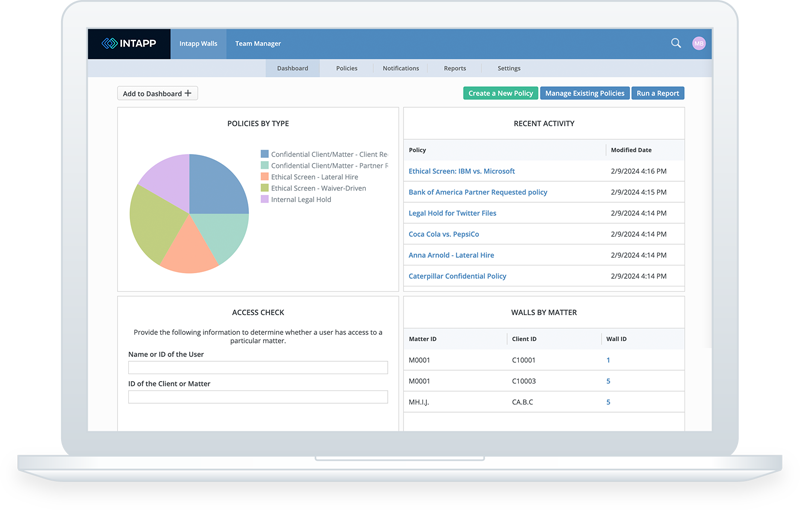Click the Wall ID column header
Image resolution: width=800 pixels, height=510 pixels.
coord(616,339)
